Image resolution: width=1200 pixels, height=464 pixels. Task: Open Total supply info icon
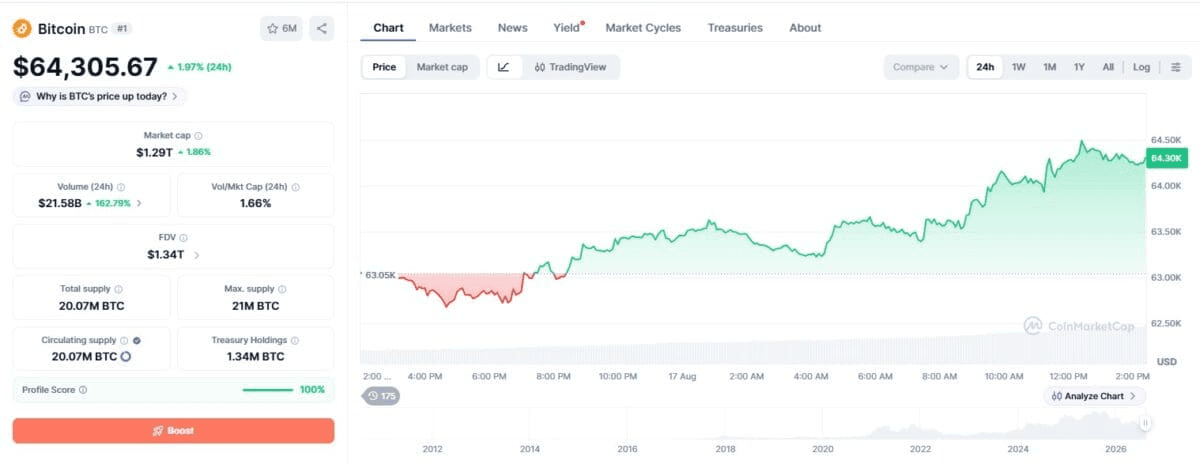[x=119, y=289]
